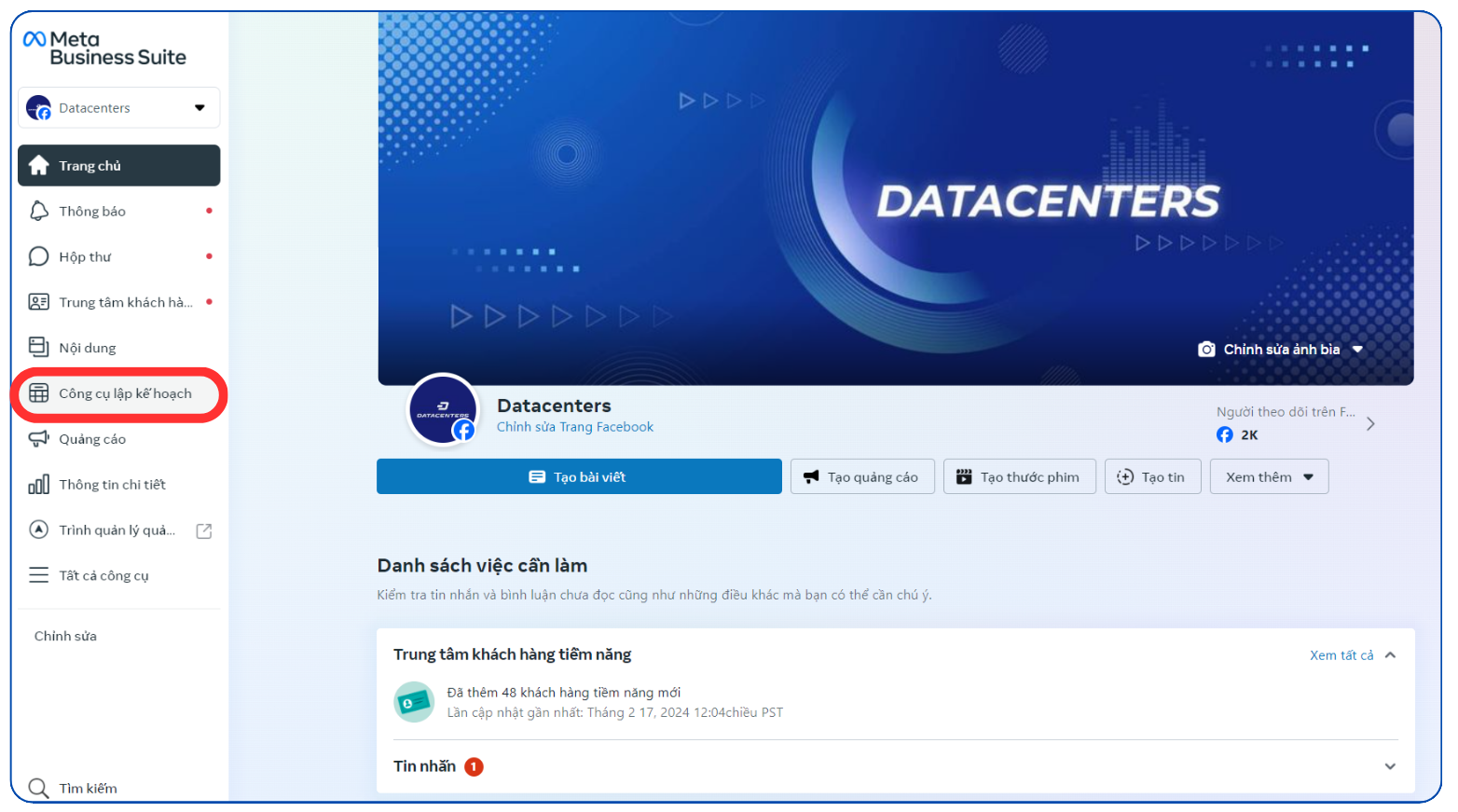The height and width of the screenshot is (812, 1458).
Task: Click the Datacenters profile picture
Action: coord(443,410)
